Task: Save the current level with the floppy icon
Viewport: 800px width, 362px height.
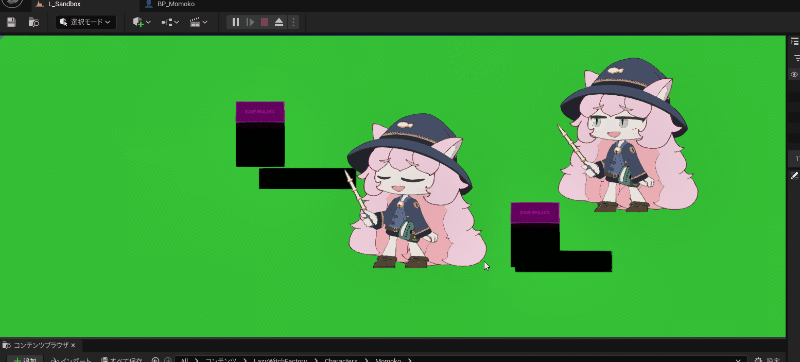Action: (x=11, y=22)
